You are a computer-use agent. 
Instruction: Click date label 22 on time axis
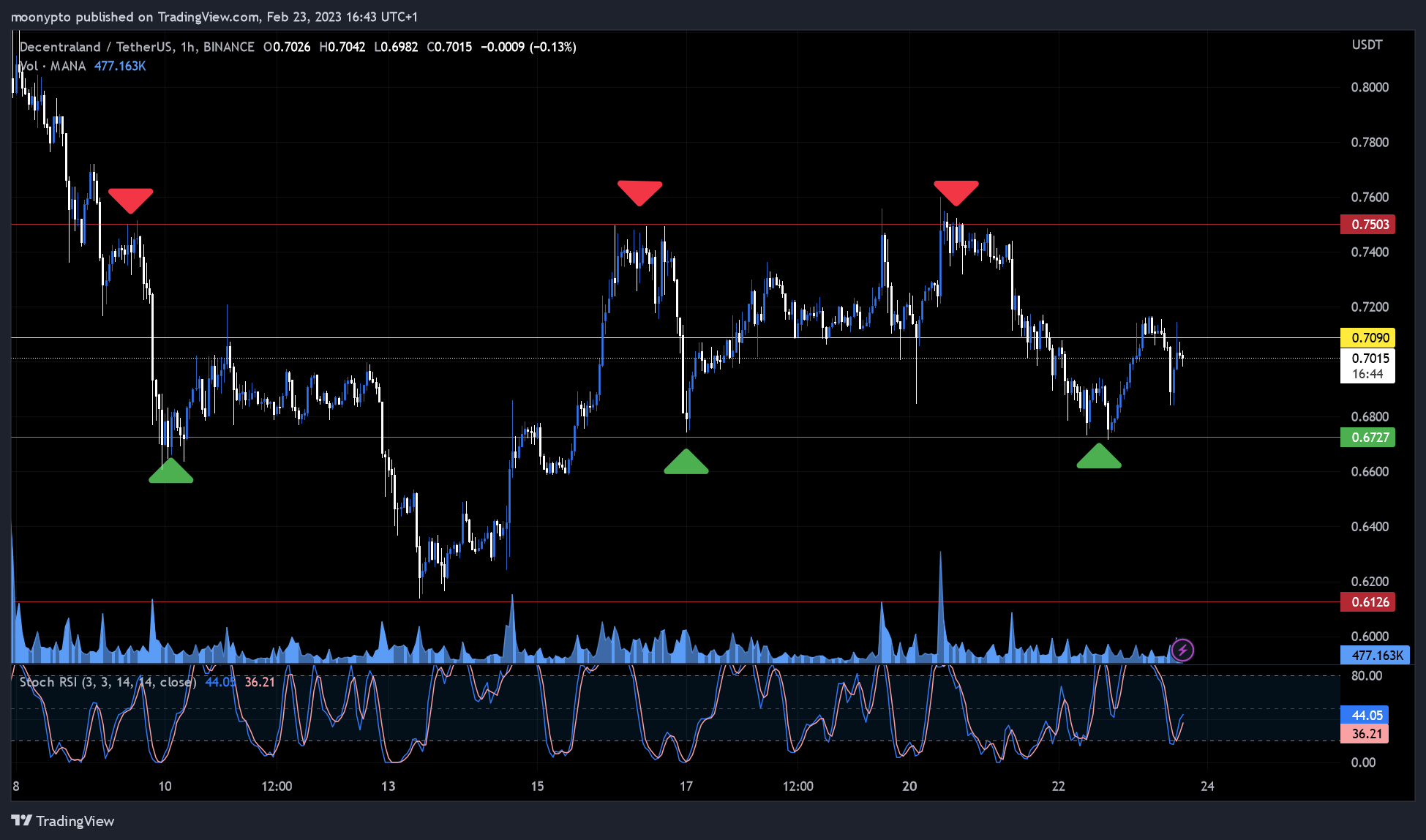[x=1059, y=787]
